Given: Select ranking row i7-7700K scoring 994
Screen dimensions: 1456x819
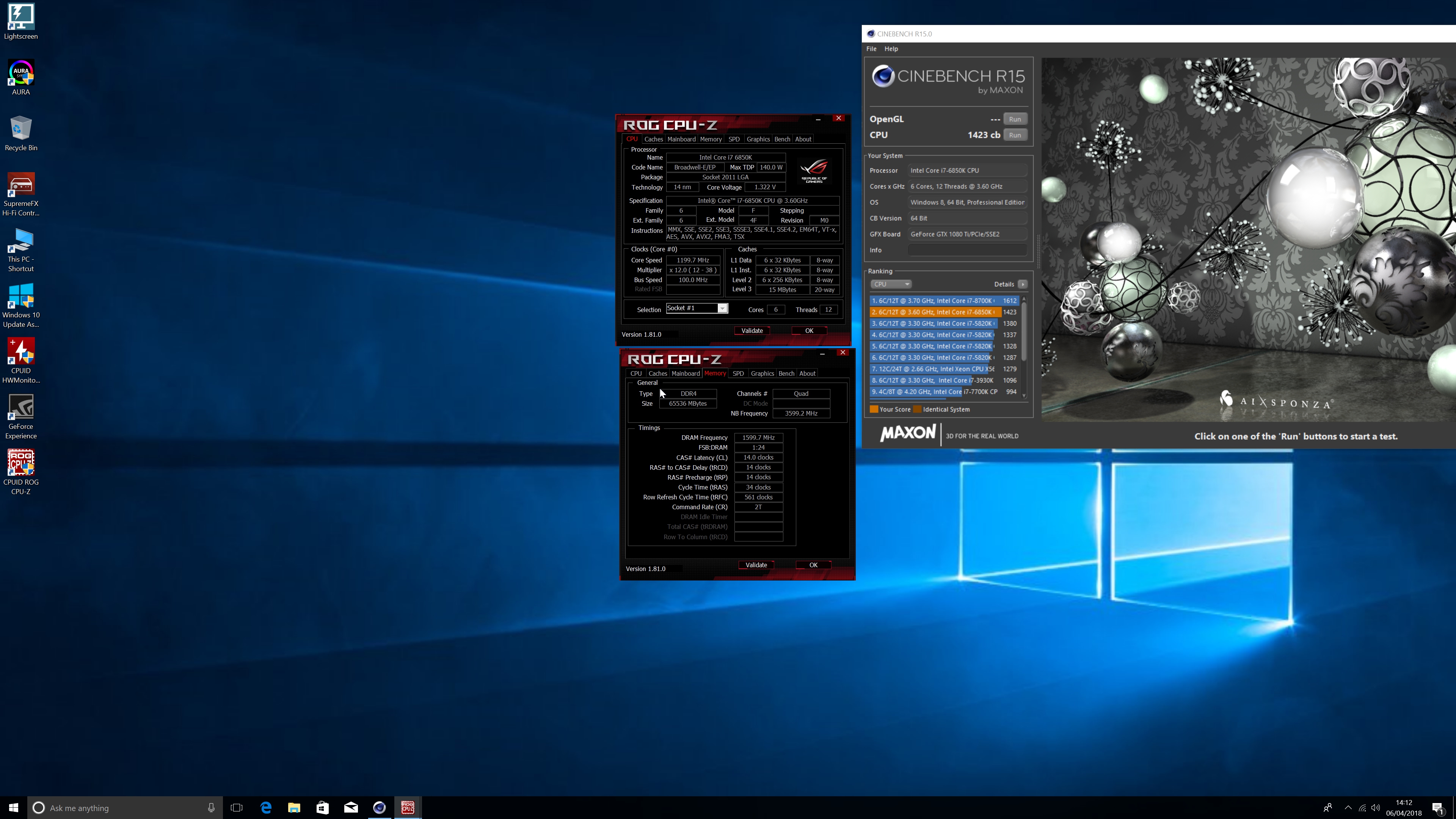Looking at the screenshot, I should tap(944, 392).
